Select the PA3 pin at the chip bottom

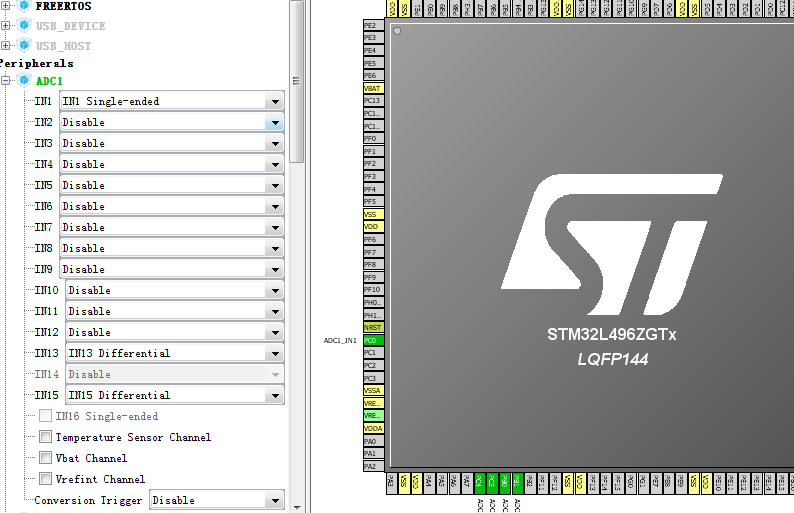[x=391, y=484]
